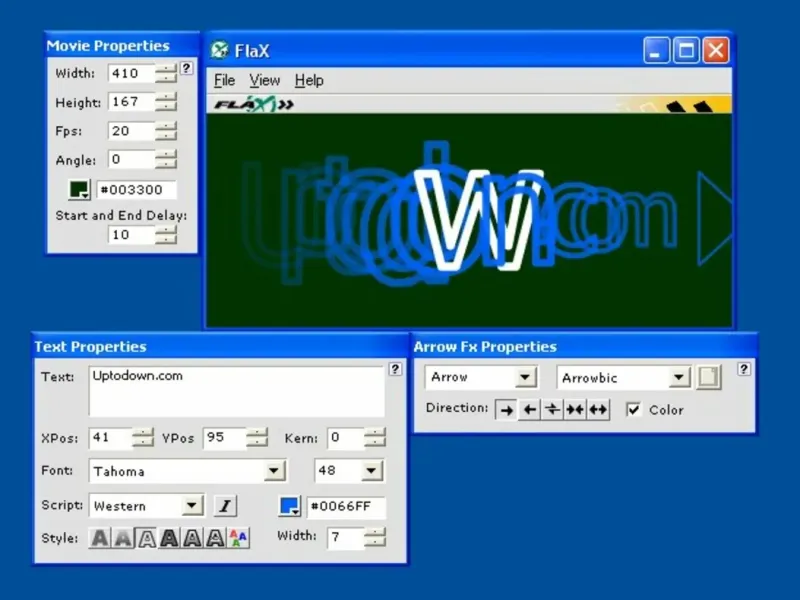
Task: Choose the second shadowed text style icon
Action: [123, 538]
